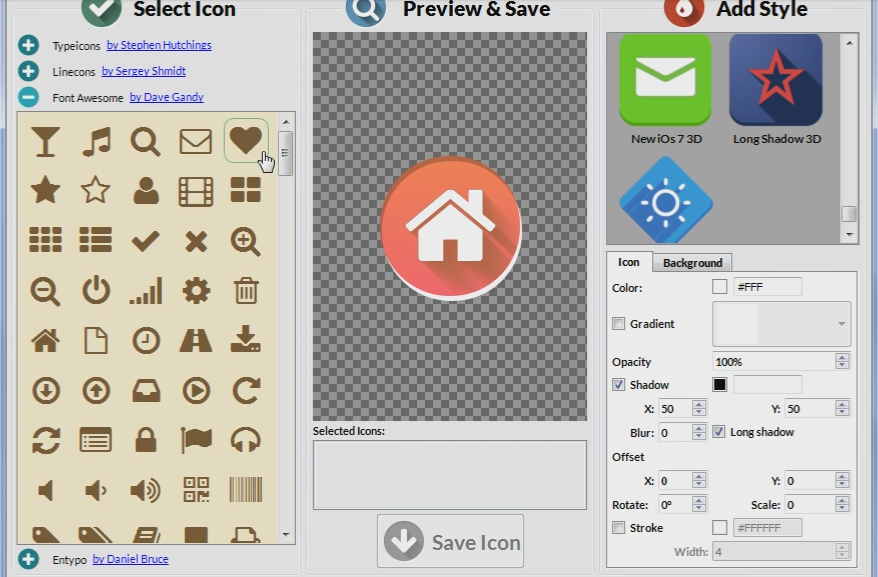Click the icon Scale input field
Image resolution: width=878 pixels, height=577 pixels.
[810, 505]
